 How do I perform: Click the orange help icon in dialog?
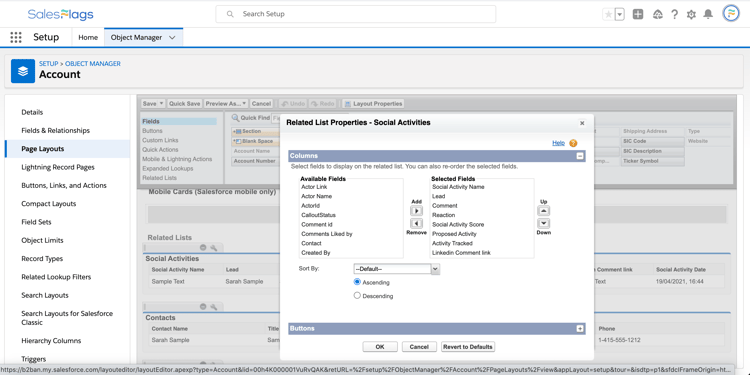pos(573,143)
